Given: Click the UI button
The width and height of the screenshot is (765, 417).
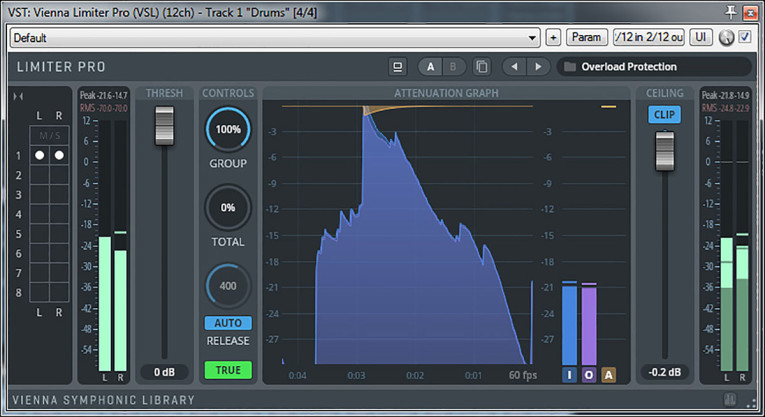Looking at the screenshot, I should tap(701, 38).
